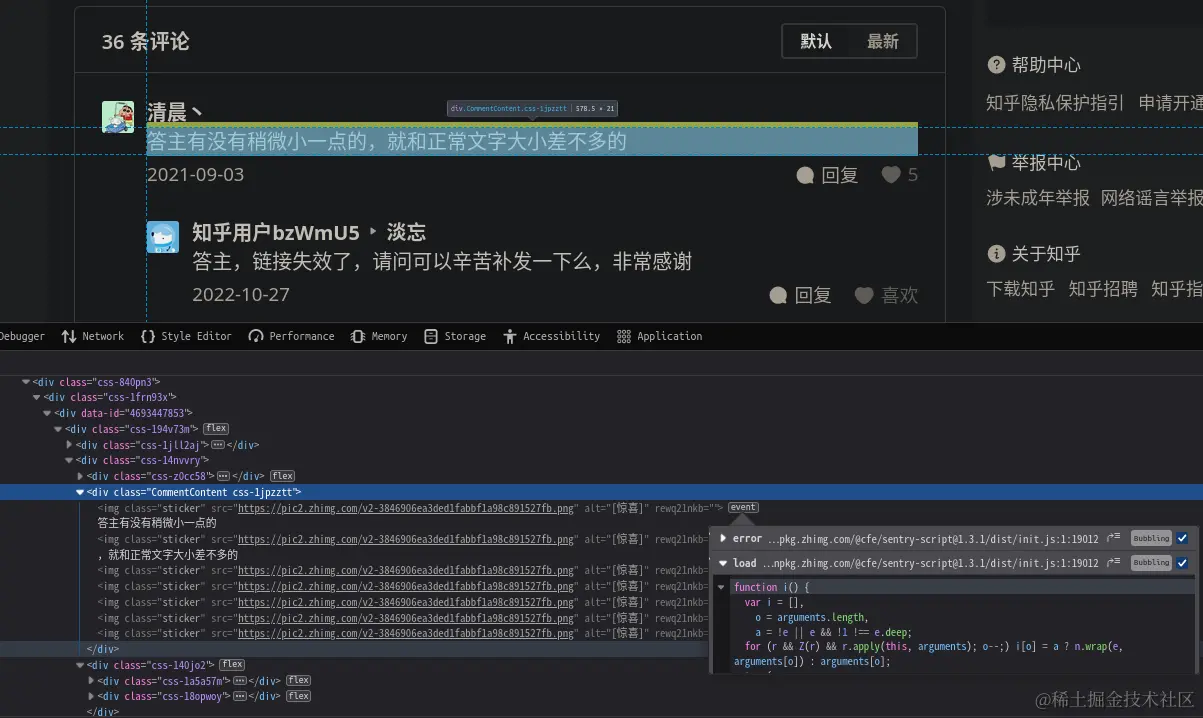Click ellipsis badge in css-18opwoy node

[x=239, y=696]
